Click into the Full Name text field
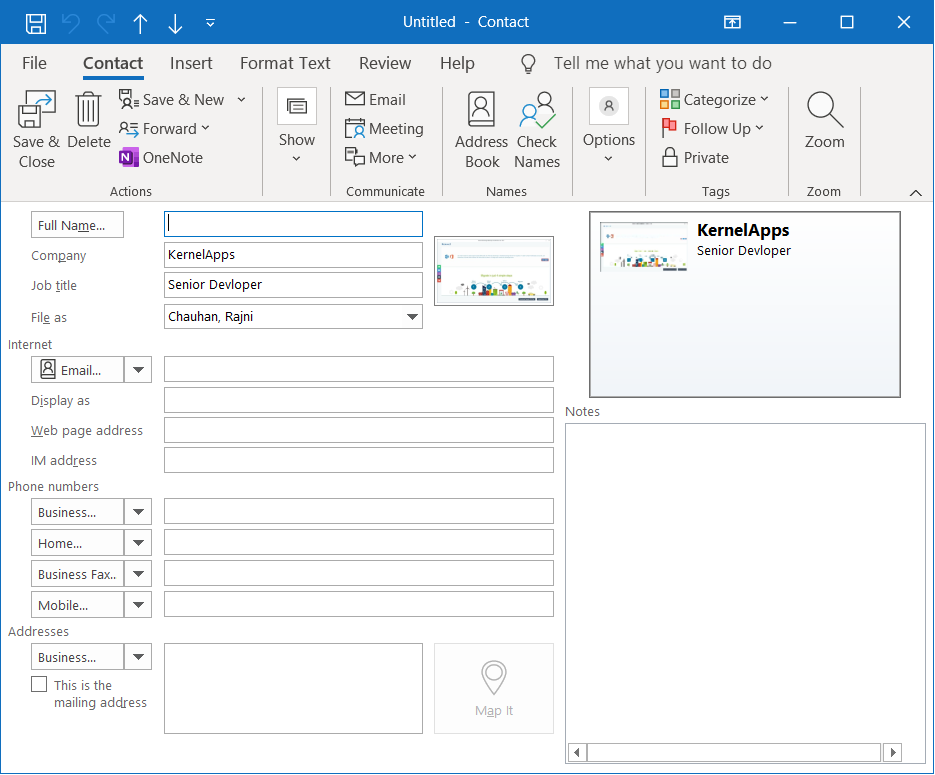The width and height of the screenshot is (935, 775). click(293, 224)
